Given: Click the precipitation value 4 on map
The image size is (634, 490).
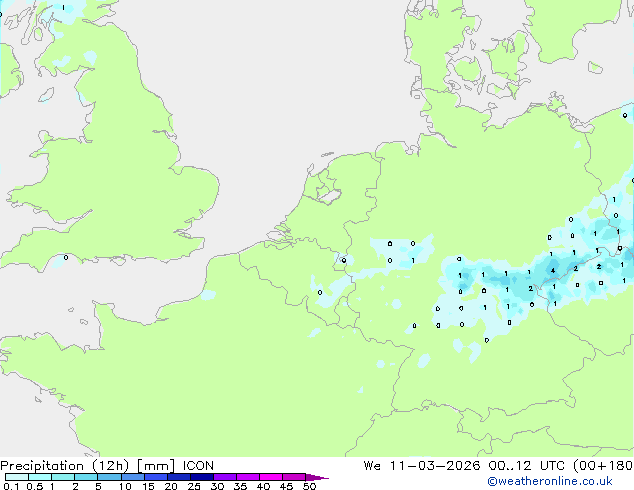Looking at the screenshot, I should 553,270.
